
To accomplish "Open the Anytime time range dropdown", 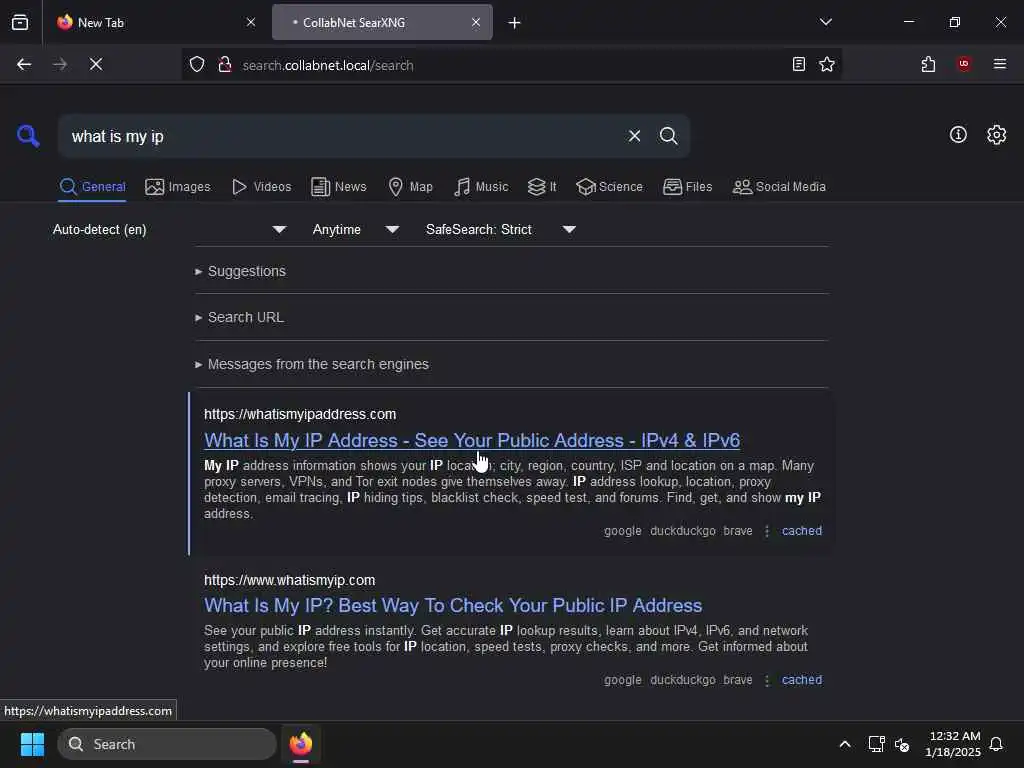I will coord(355,229).
